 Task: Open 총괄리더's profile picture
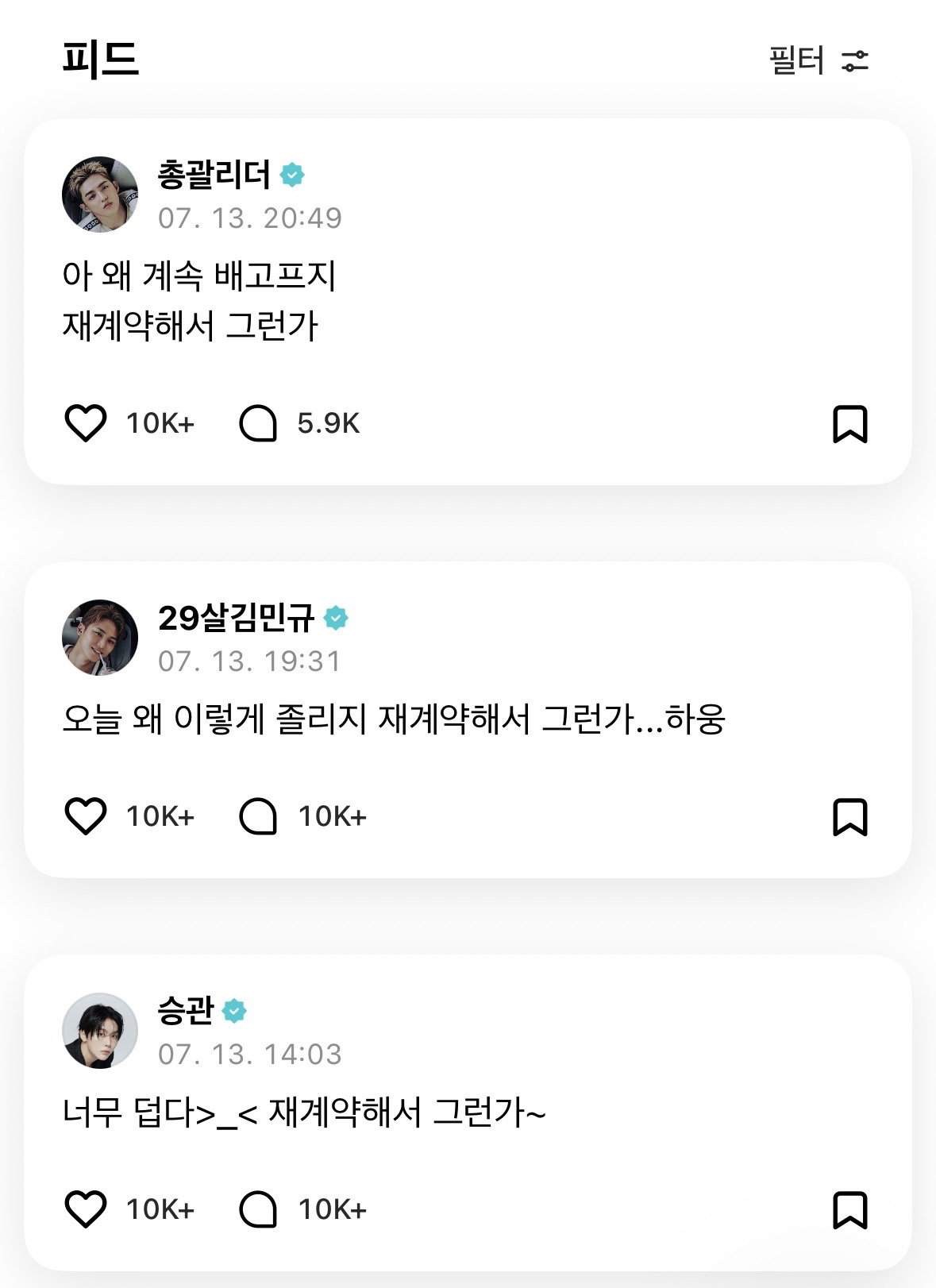(x=100, y=195)
